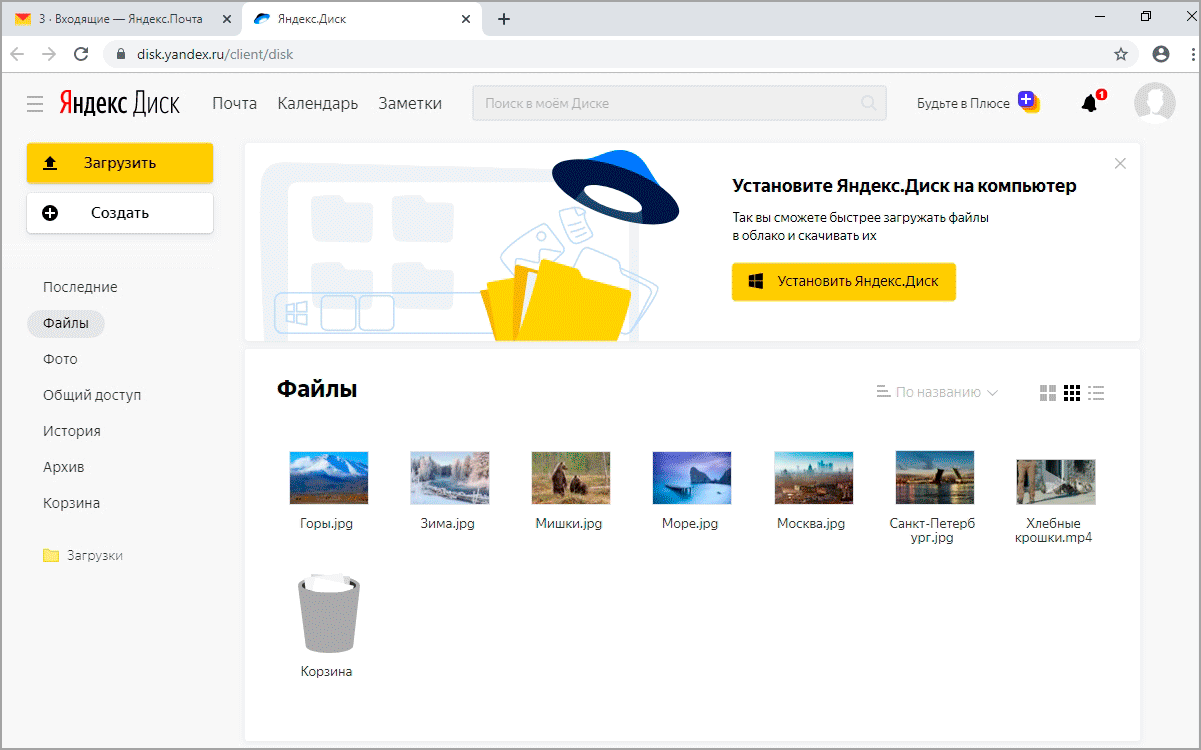Open the sort По названию dropdown
Image resolution: width=1201 pixels, height=750 pixels.
tap(937, 393)
